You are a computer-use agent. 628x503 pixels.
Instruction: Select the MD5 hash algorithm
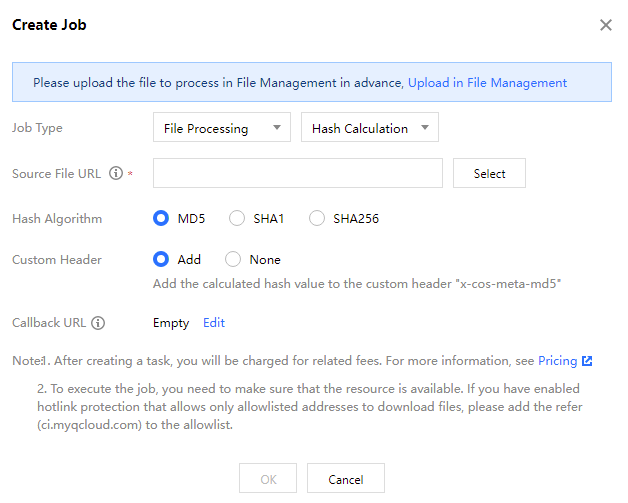(161, 218)
